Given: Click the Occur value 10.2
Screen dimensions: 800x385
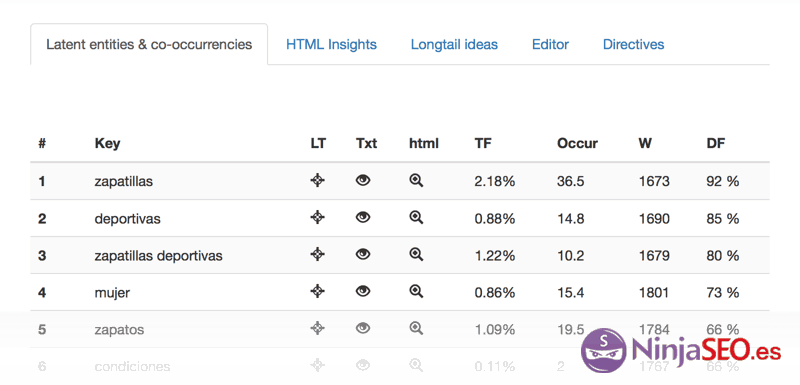Looking at the screenshot, I should (x=570, y=255).
